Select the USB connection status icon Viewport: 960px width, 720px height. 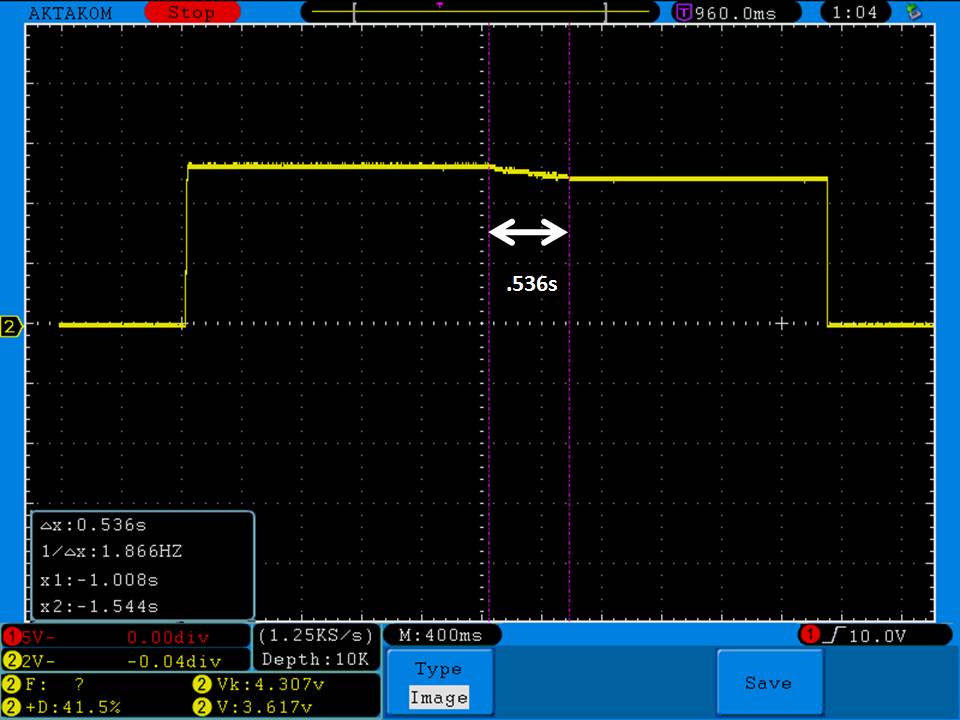[912, 13]
